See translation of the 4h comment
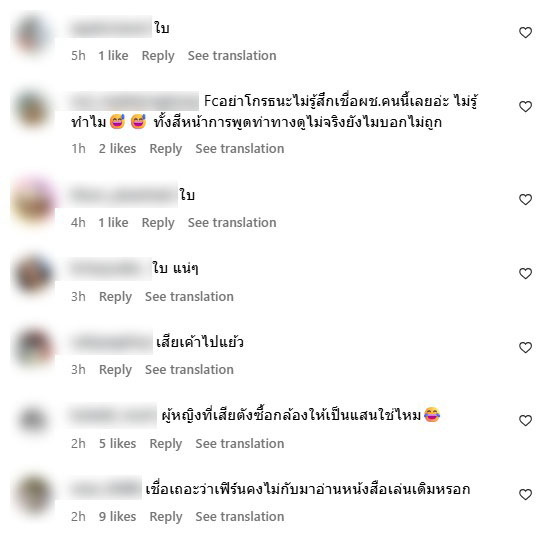This screenshot has height=556, width=544. pos(232,223)
